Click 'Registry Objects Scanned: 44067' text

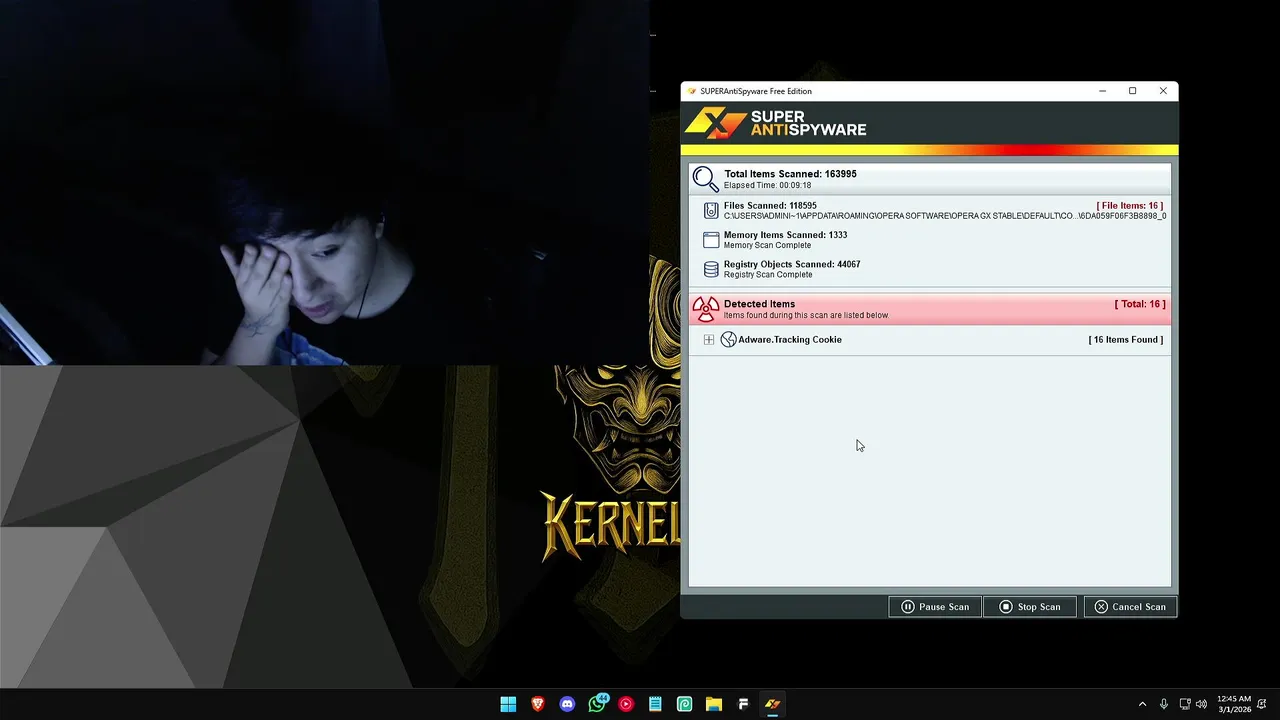click(x=792, y=264)
